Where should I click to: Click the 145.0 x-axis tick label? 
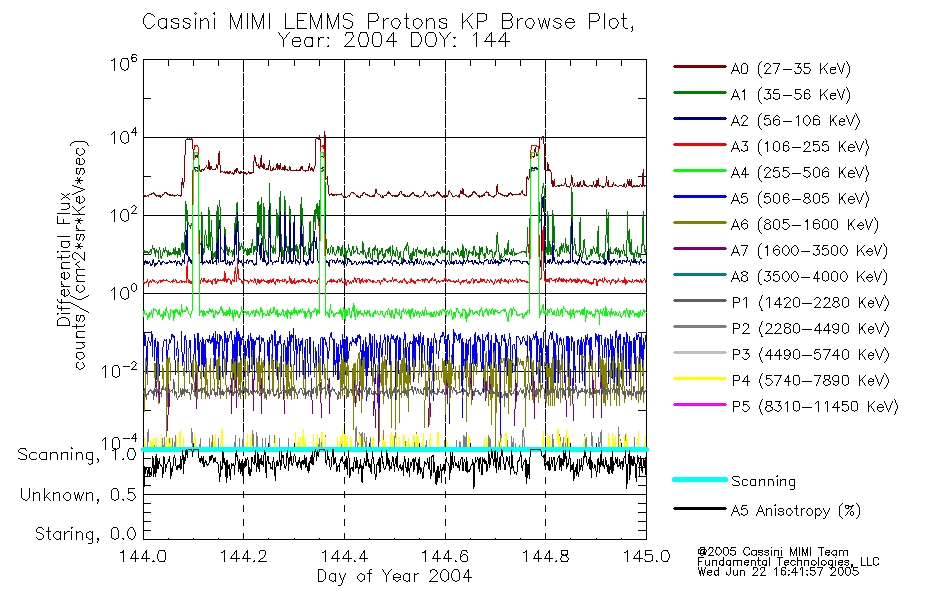(x=646, y=556)
